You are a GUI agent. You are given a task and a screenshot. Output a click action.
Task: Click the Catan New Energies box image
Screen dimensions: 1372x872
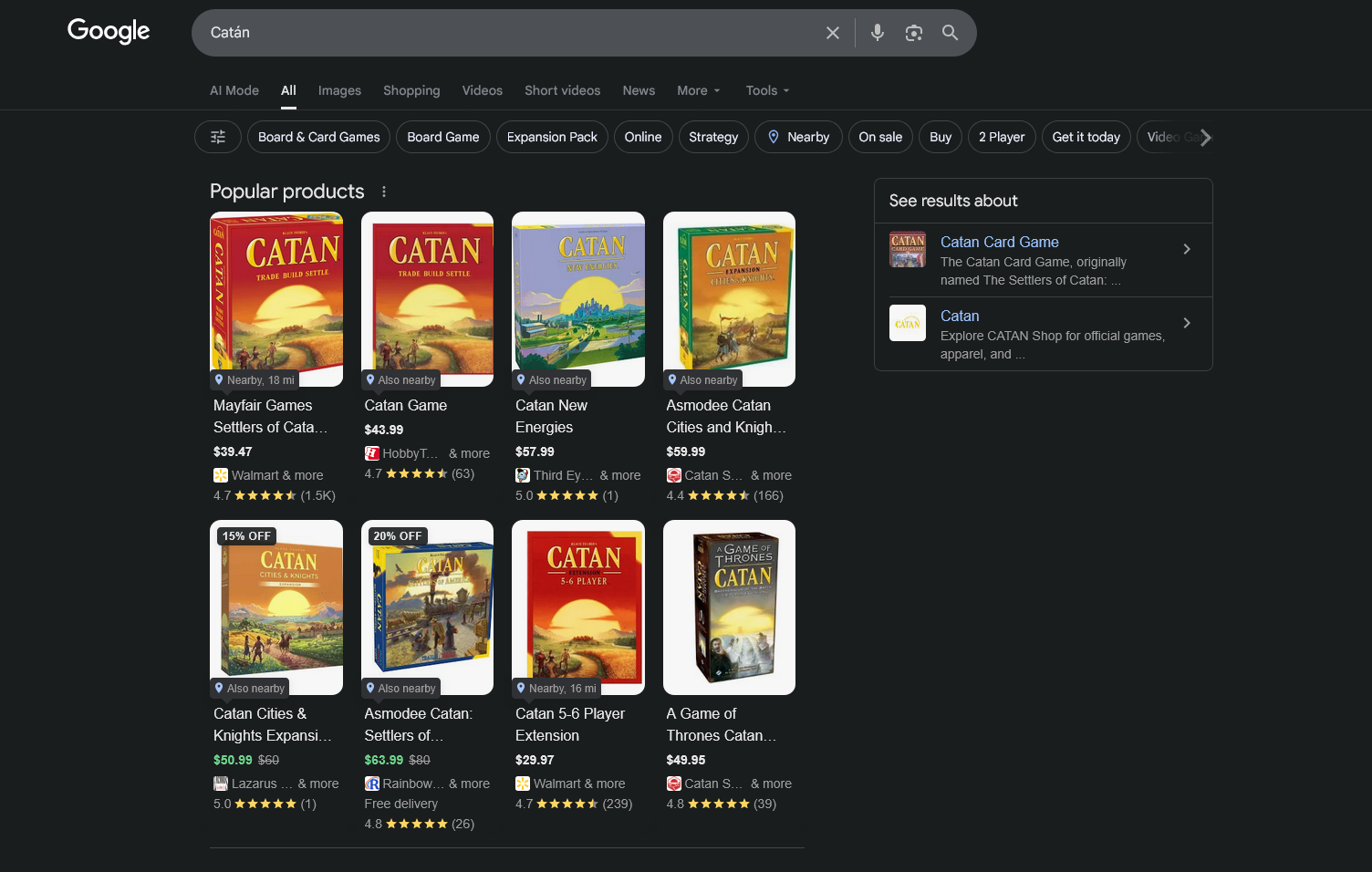(578, 299)
